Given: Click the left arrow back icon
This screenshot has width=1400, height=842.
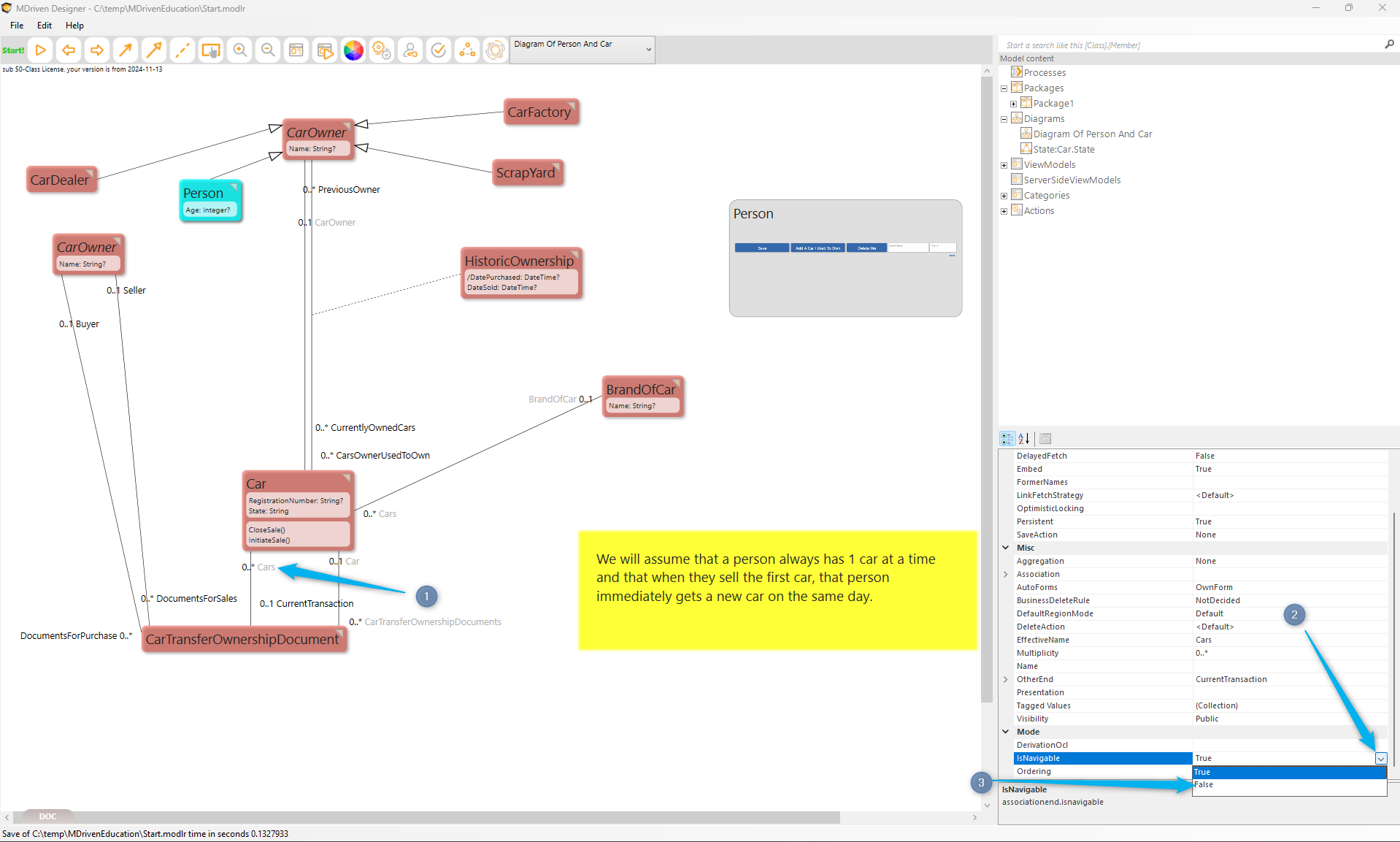Looking at the screenshot, I should click(x=69, y=50).
